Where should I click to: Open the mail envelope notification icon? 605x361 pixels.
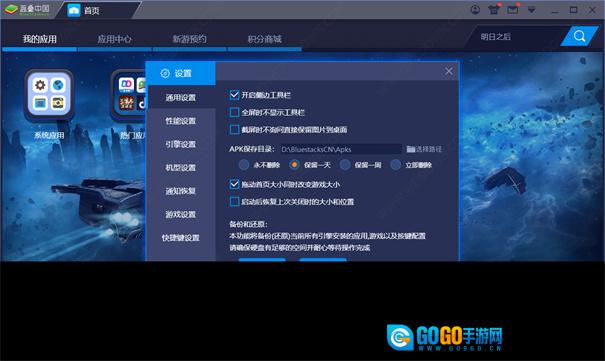pos(513,10)
